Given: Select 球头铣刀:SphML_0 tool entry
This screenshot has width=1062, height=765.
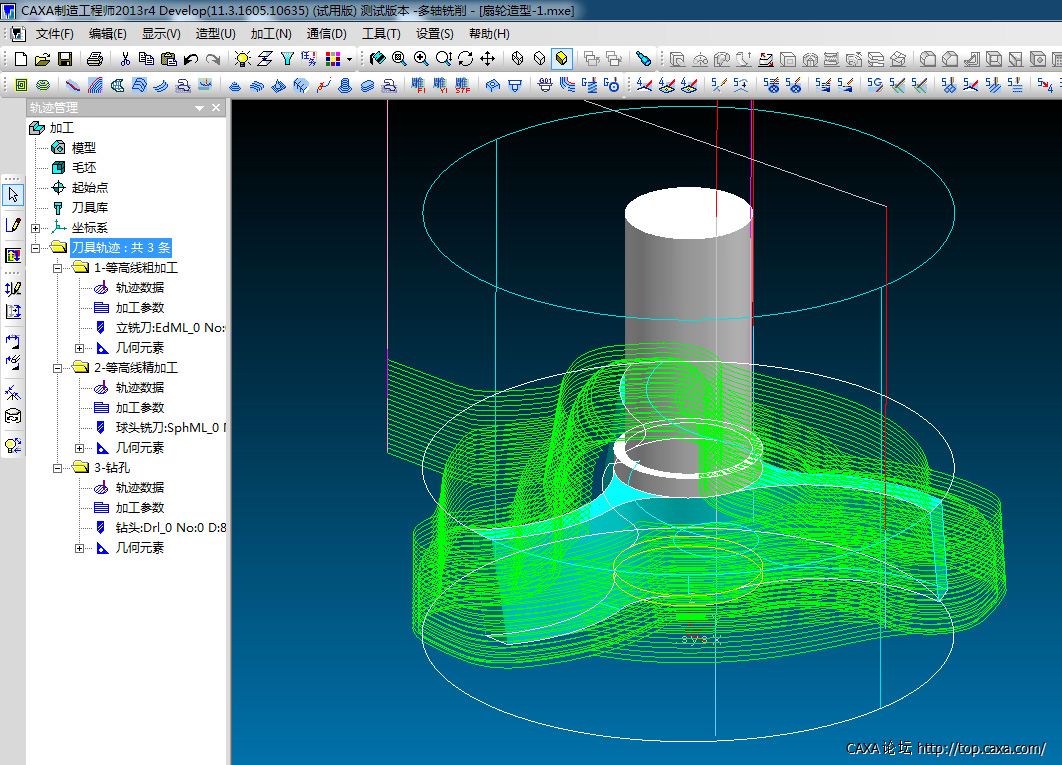Looking at the screenshot, I should (x=171, y=428).
